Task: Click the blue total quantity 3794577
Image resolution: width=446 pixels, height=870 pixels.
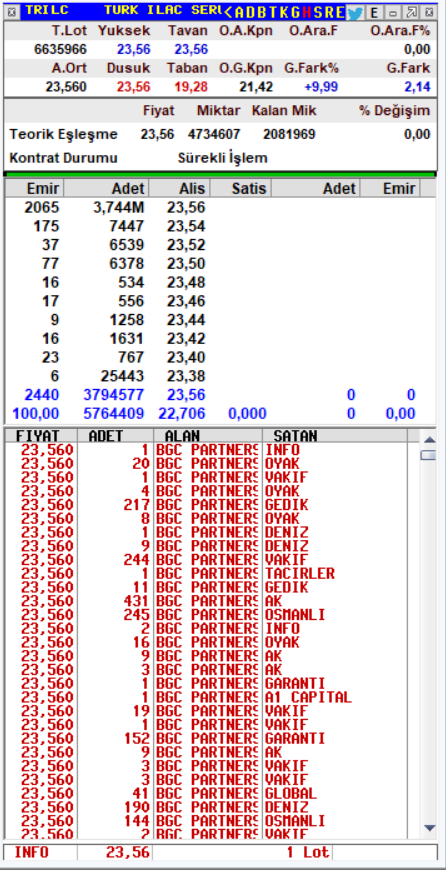Action: coord(113,395)
